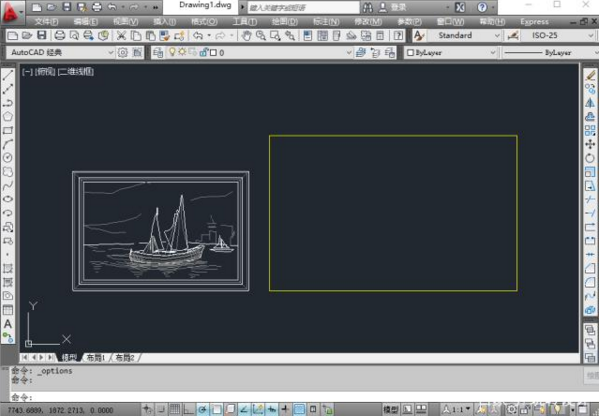Activate the Arc tool
This screenshot has height=417, width=599.
click(x=8, y=144)
